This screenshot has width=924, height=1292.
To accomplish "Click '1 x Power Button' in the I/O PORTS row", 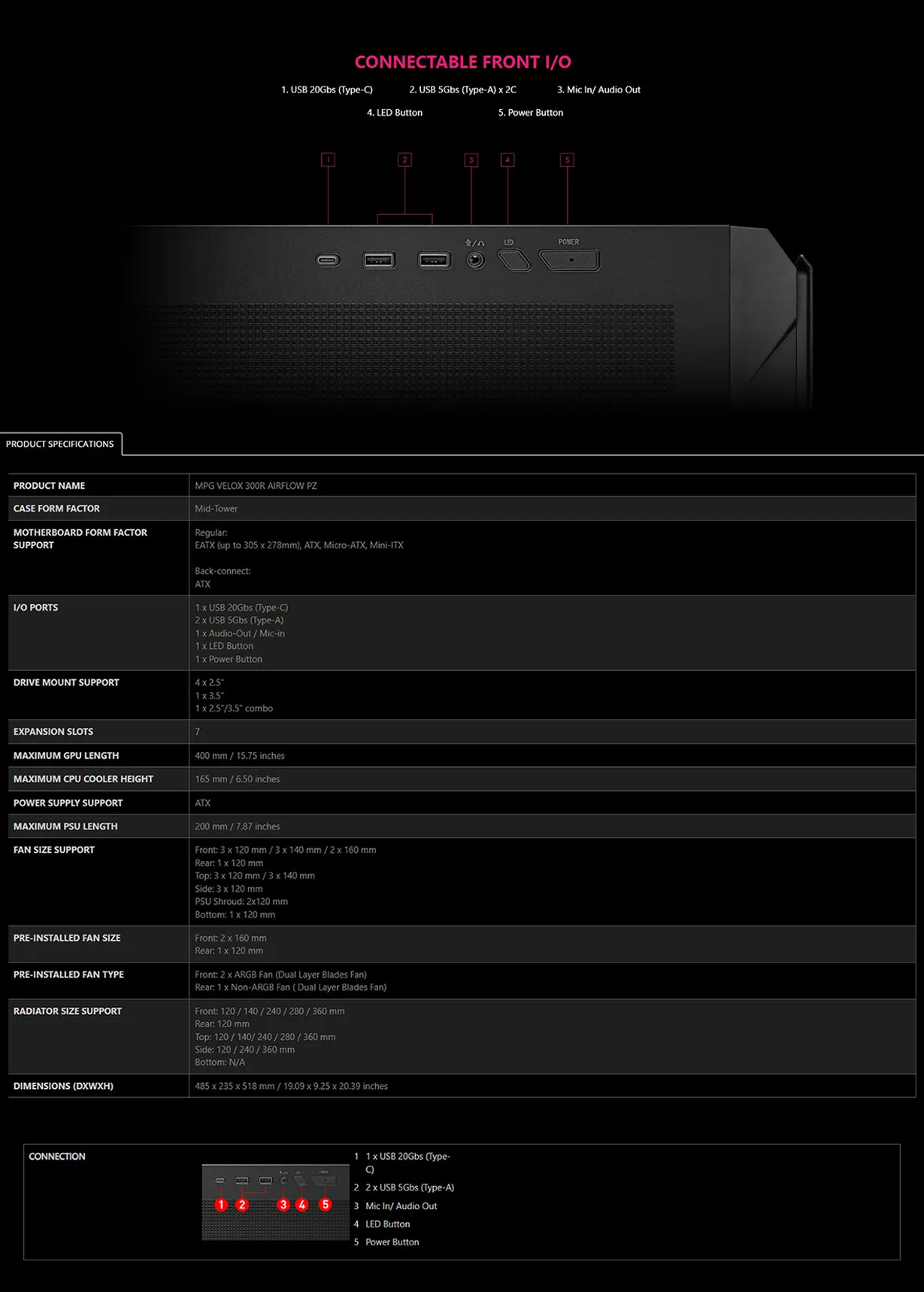I will click(x=229, y=660).
